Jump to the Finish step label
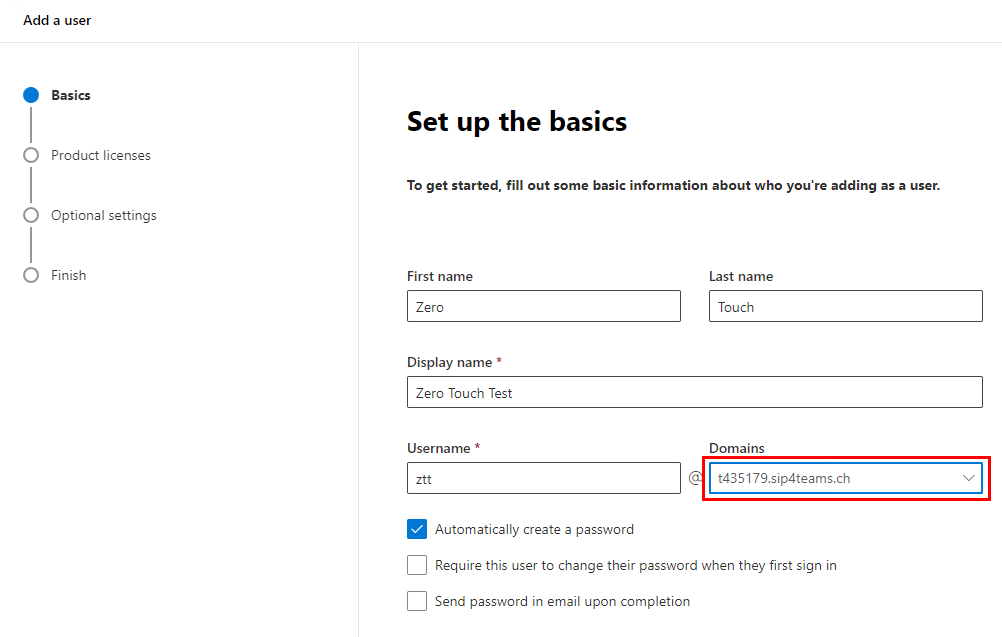Screen dimensions: 1002x637 (68, 275)
